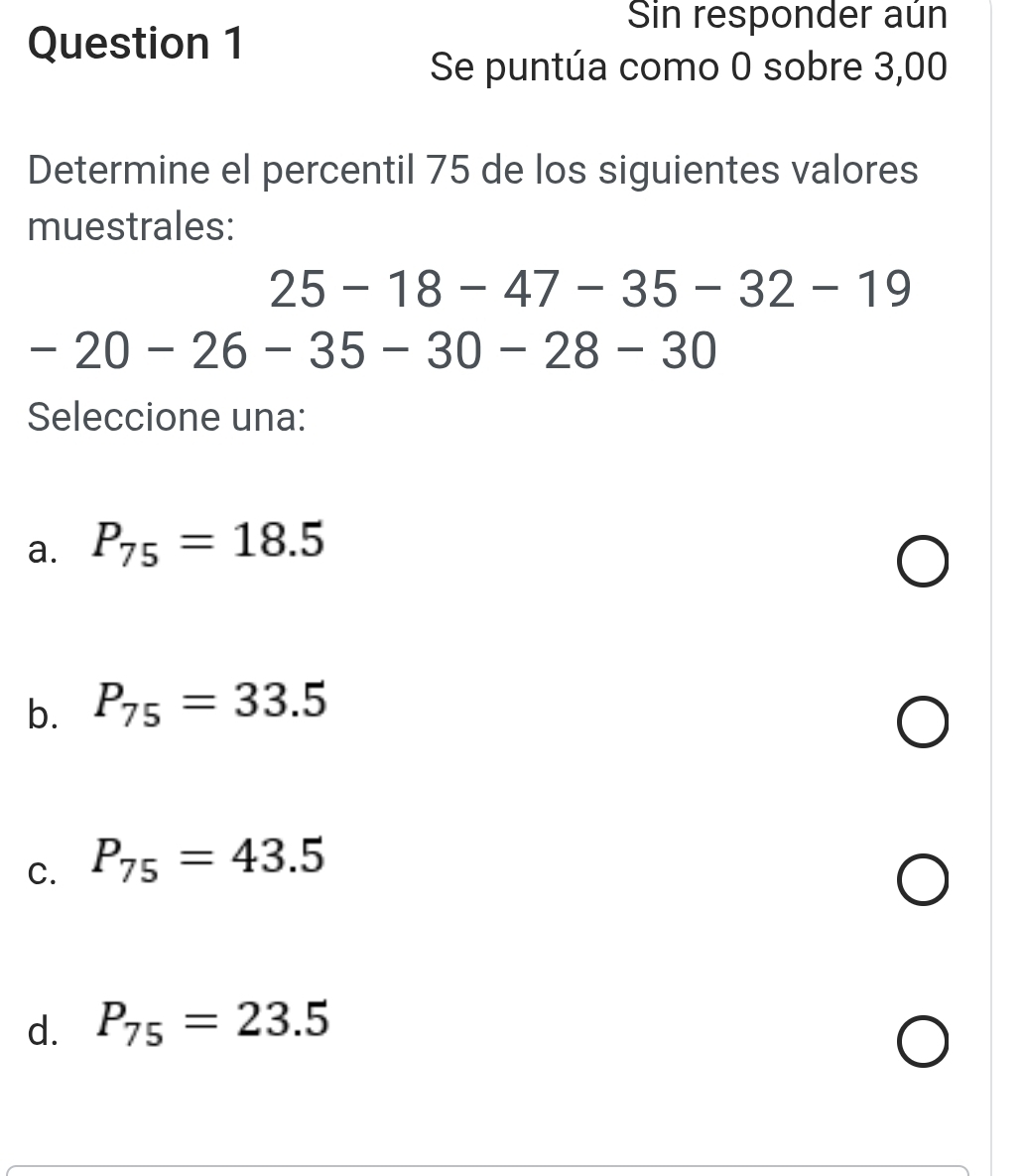Click the word "muestrales:" in the question

(x=131, y=226)
